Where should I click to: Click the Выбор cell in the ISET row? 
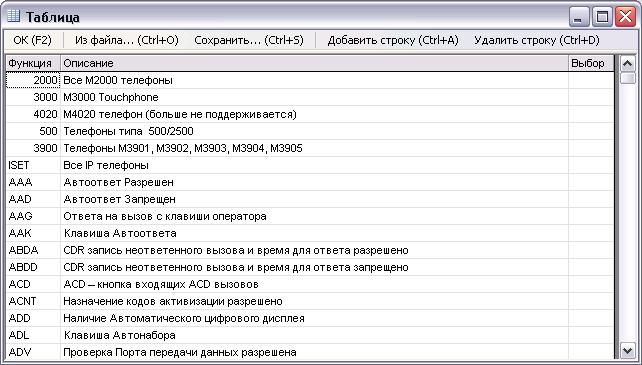click(591, 165)
